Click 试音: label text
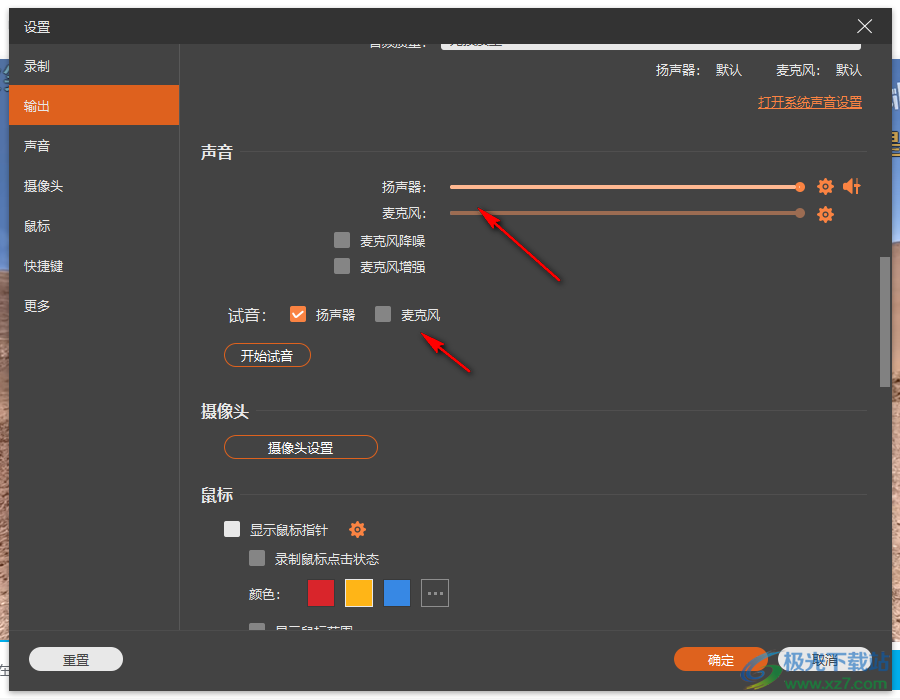This screenshot has width=900, height=700. point(247,315)
